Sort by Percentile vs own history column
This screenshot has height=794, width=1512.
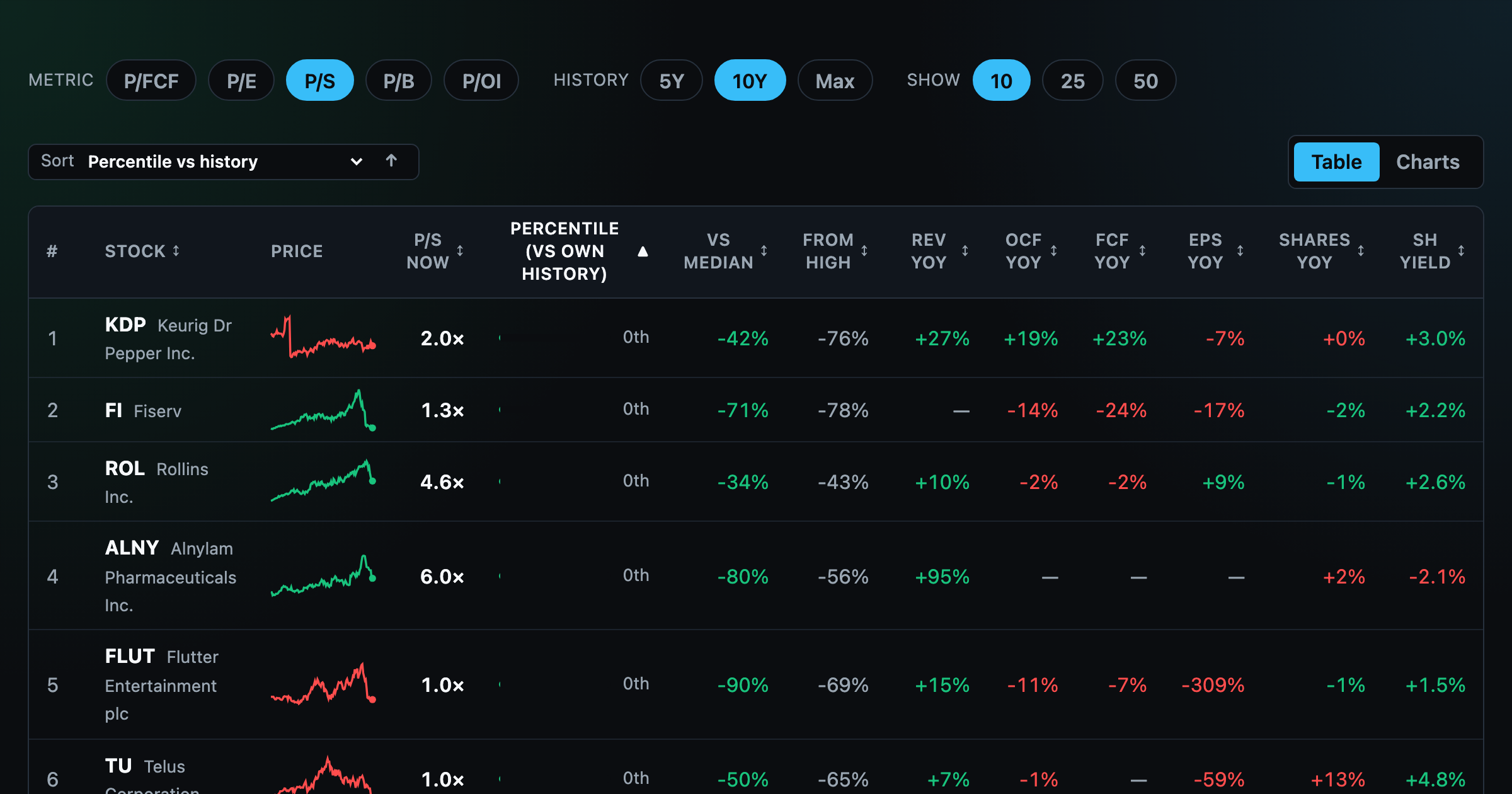578,251
